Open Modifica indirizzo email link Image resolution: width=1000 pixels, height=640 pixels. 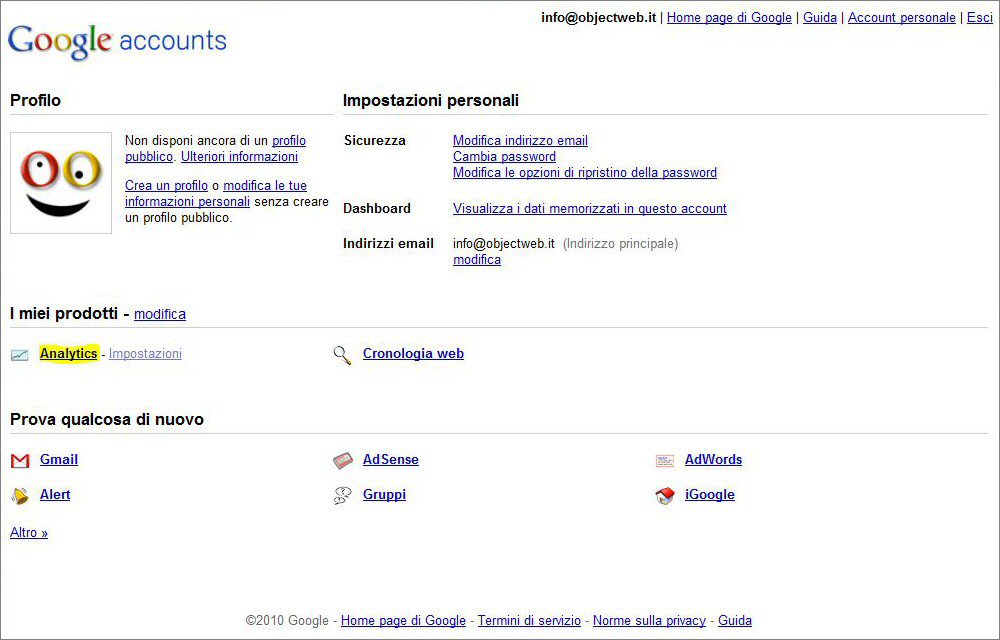pyautogui.click(x=520, y=141)
